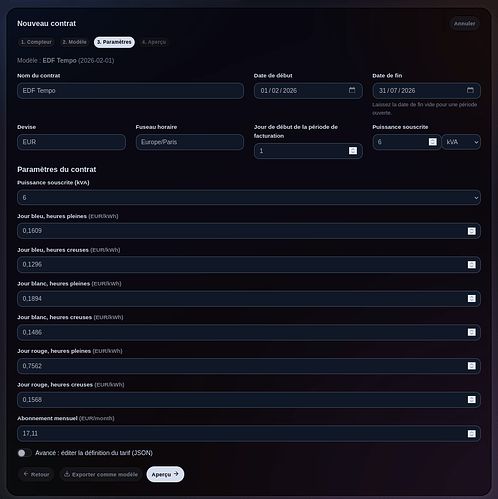This screenshot has width=498, height=499.
Task: Open the Date de fin calendar picker
Action: 470,90
